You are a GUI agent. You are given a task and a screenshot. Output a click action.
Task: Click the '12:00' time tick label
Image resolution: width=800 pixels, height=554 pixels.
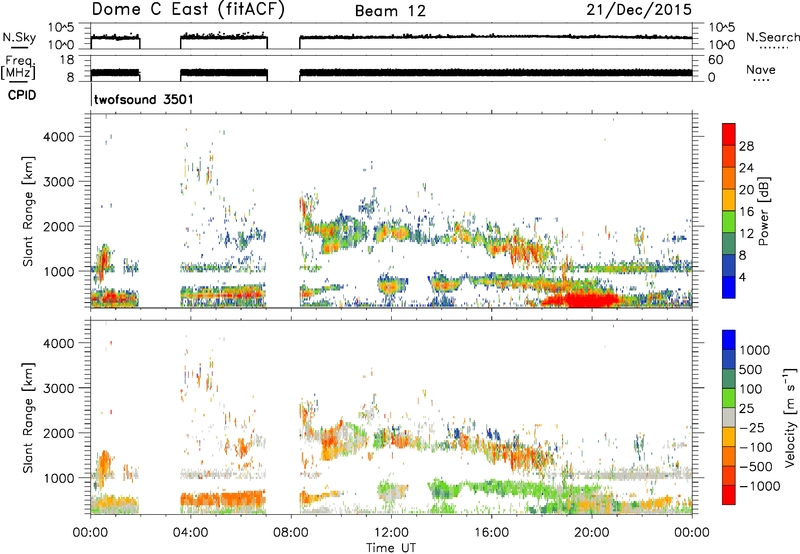click(x=391, y=533)
